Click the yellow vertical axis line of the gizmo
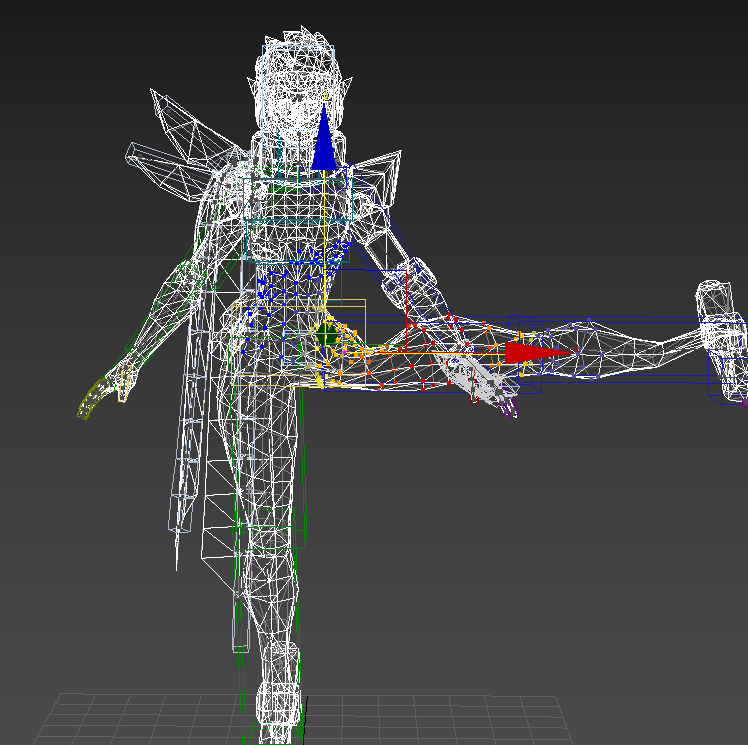This screenshot has width=748, height=745. pos(324,240)
